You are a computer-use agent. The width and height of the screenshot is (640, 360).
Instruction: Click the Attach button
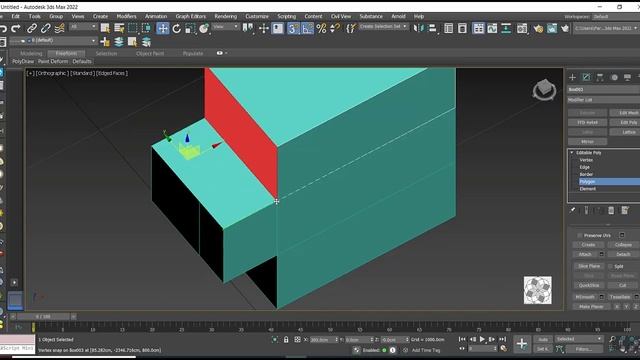[x=585, y=254]
